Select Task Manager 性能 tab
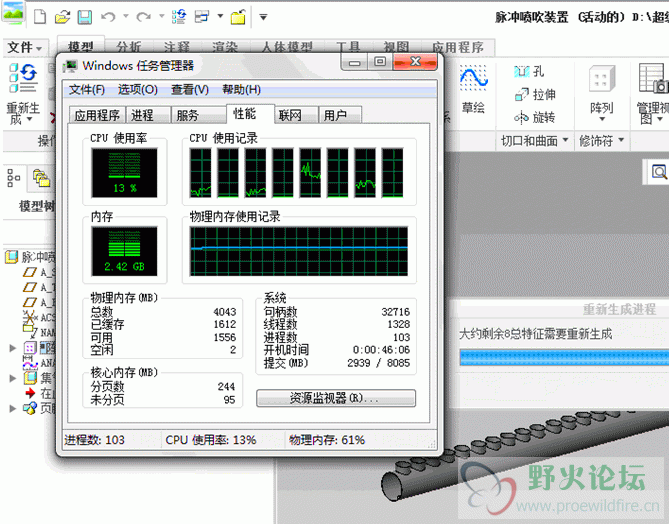 (x=250, y=114)
